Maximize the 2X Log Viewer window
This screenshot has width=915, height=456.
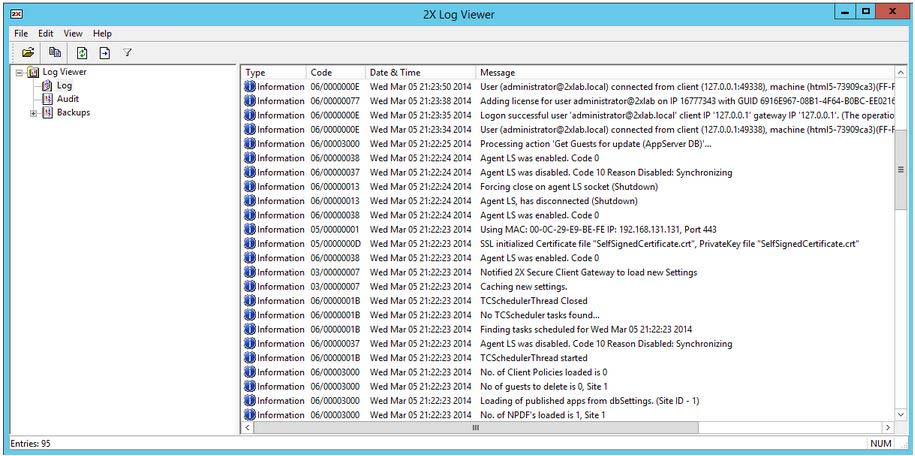(x=866, y=11)
